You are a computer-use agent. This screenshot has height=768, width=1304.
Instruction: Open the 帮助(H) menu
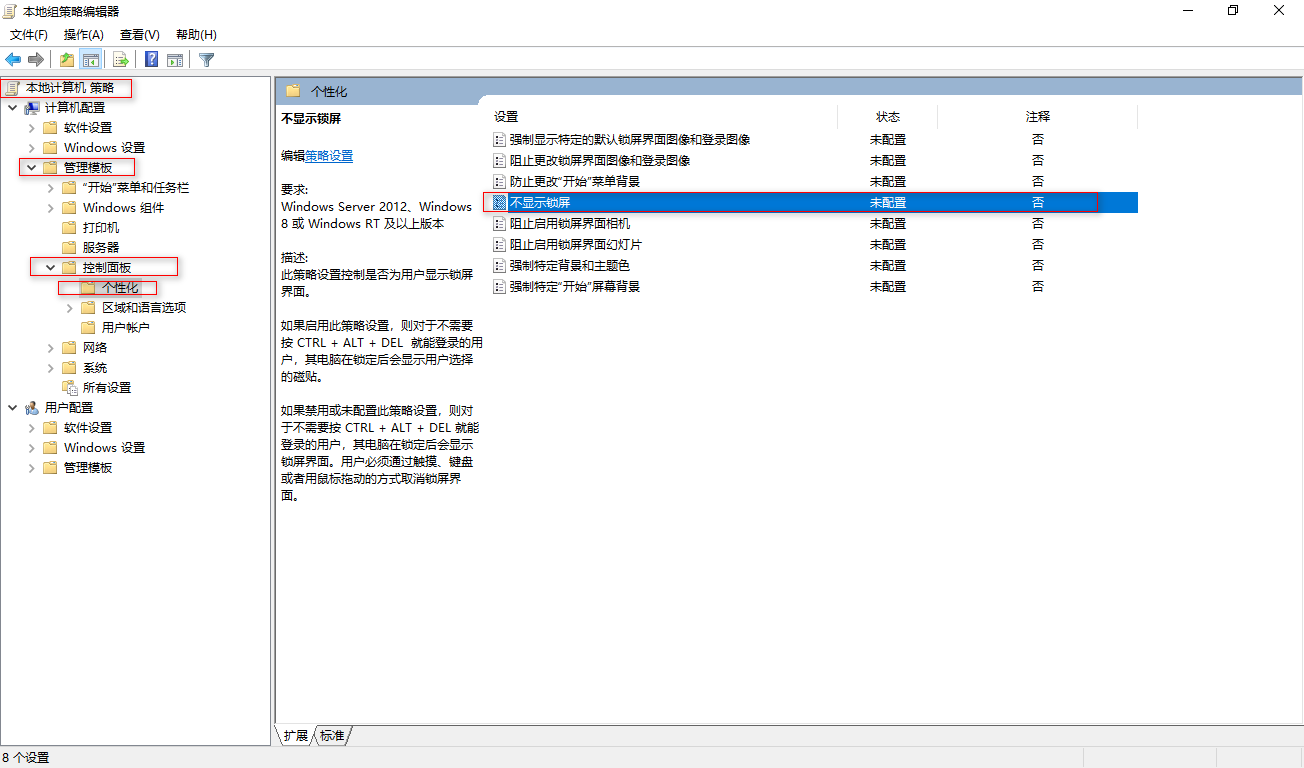point(196,35)
